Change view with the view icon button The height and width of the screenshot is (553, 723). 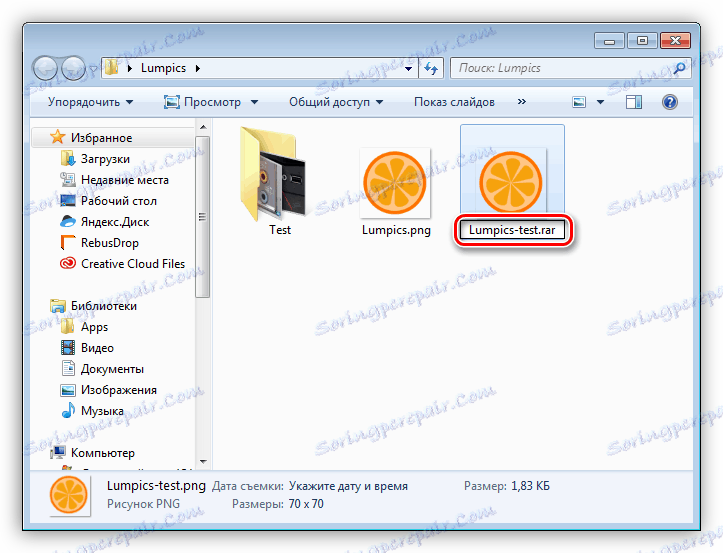579,102
